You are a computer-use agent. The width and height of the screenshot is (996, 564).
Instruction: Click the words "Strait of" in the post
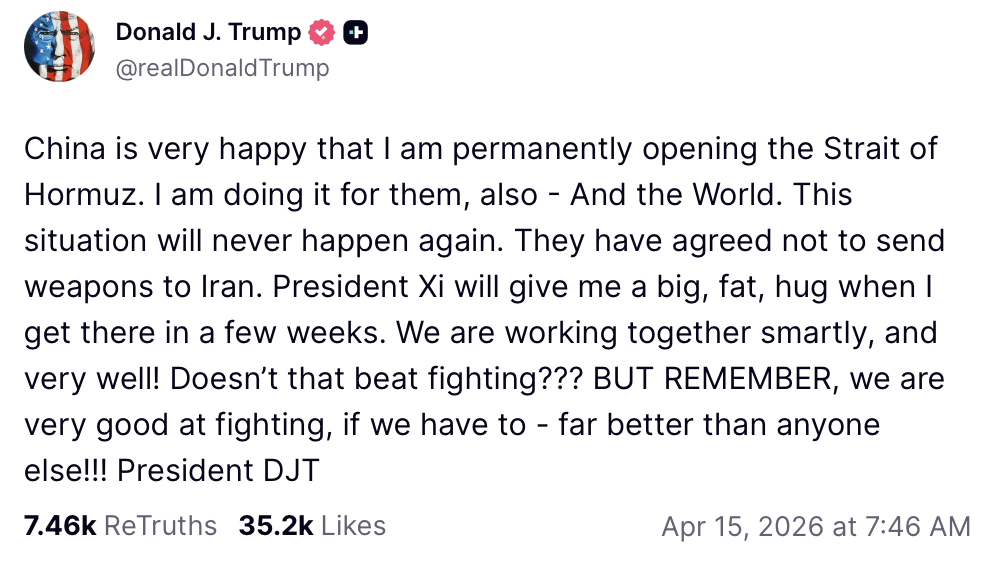pyautogui.click(x=881, y=149)
